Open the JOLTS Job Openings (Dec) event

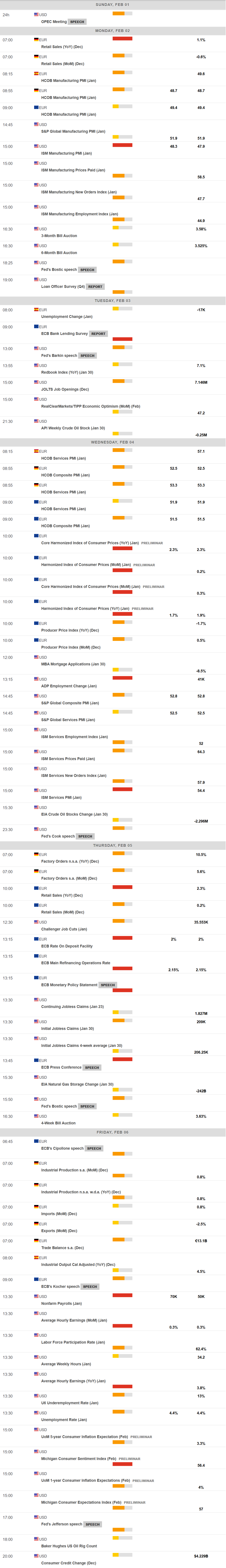coord(65,389)
